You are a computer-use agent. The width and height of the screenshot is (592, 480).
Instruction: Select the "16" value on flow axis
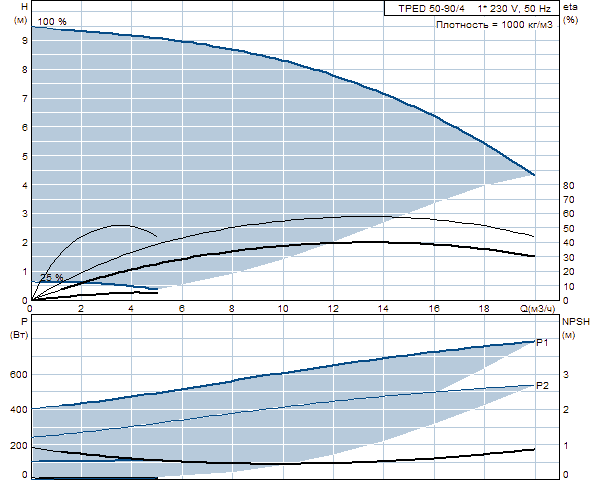[x=434, y=309]
